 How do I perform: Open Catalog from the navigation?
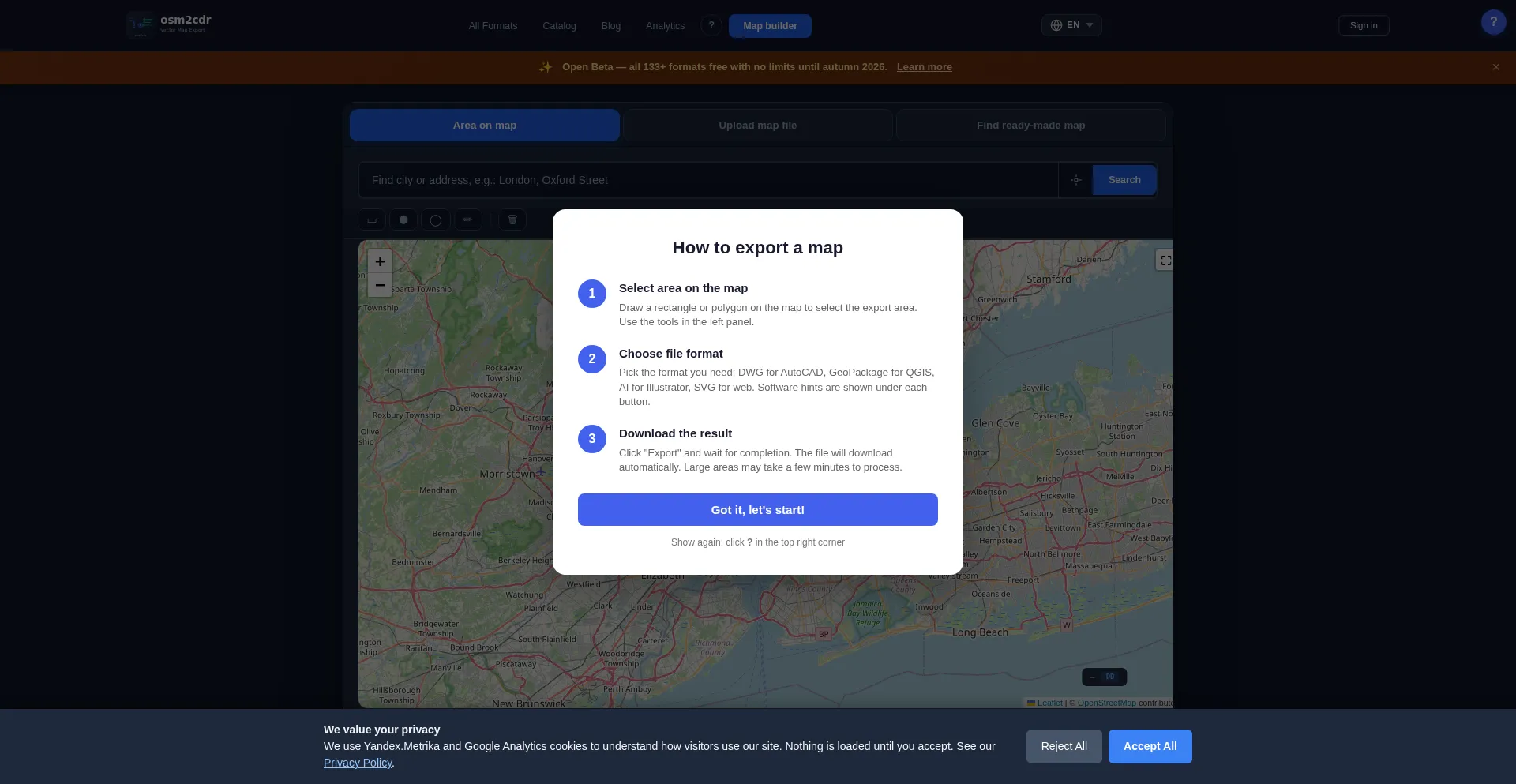(559, 26)
